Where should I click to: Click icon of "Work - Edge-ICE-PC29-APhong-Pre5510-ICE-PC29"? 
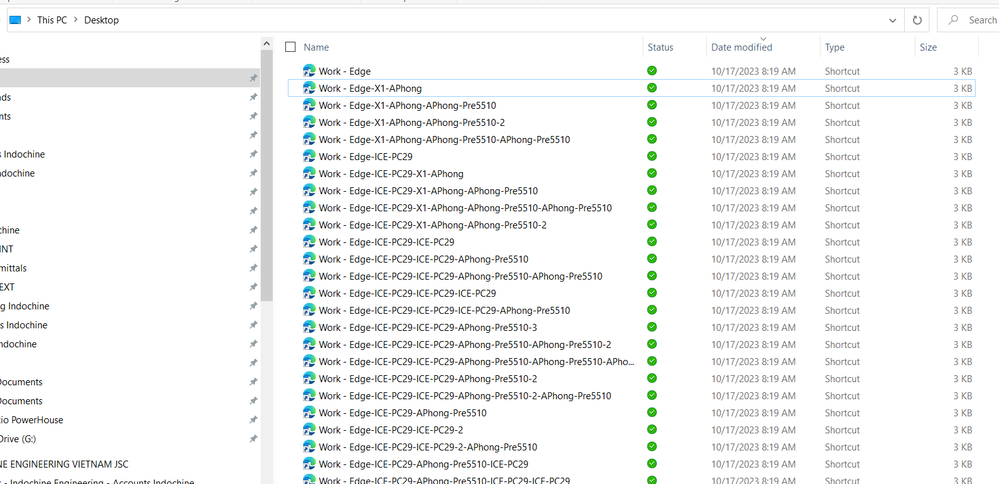[310, 464]
